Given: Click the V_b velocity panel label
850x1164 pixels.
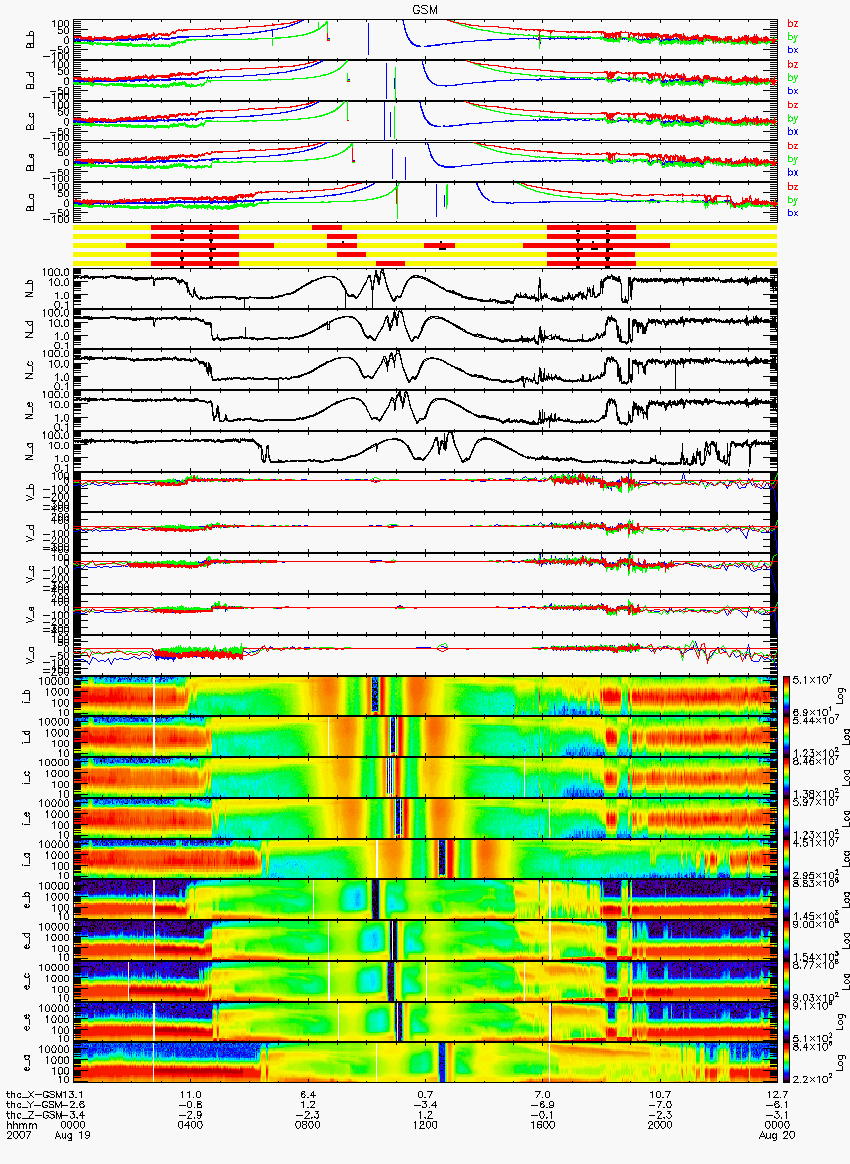Looking at the screenshot, I should pos(31,493).
